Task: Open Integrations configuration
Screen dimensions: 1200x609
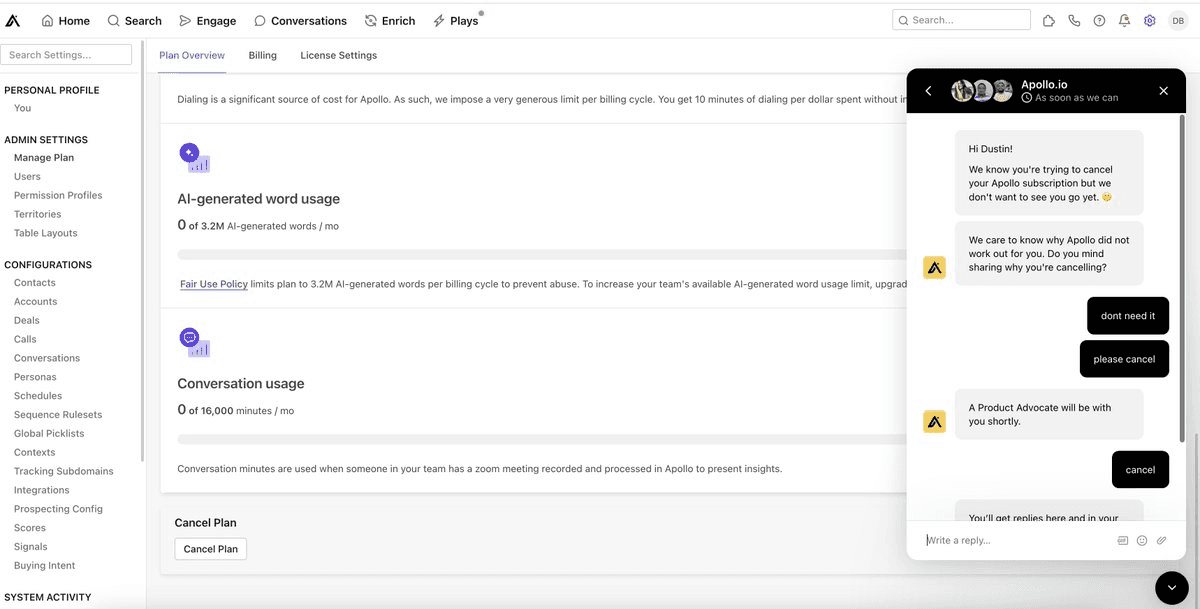Action: 42,491
